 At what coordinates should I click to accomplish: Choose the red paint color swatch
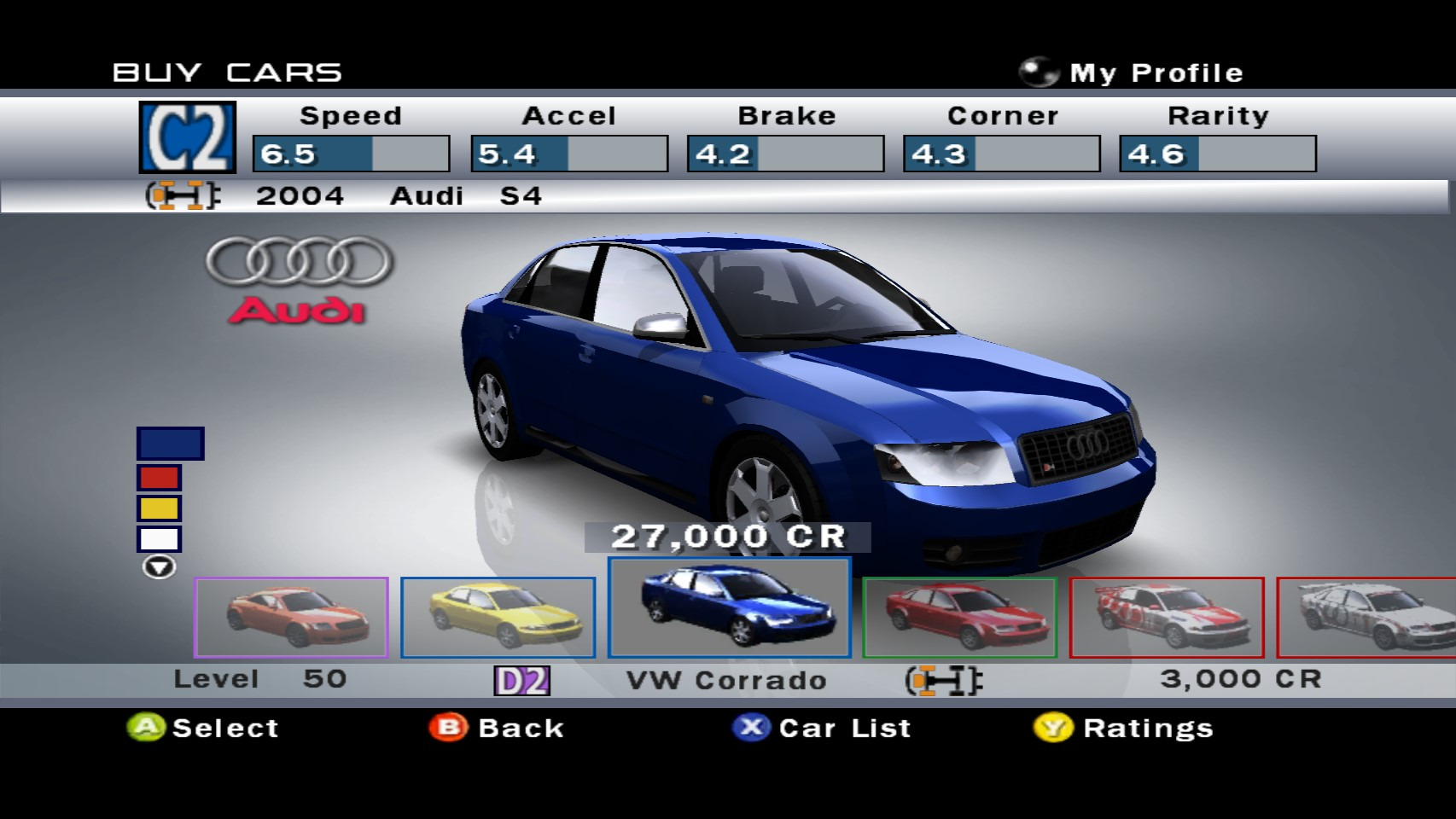[160, 477]
